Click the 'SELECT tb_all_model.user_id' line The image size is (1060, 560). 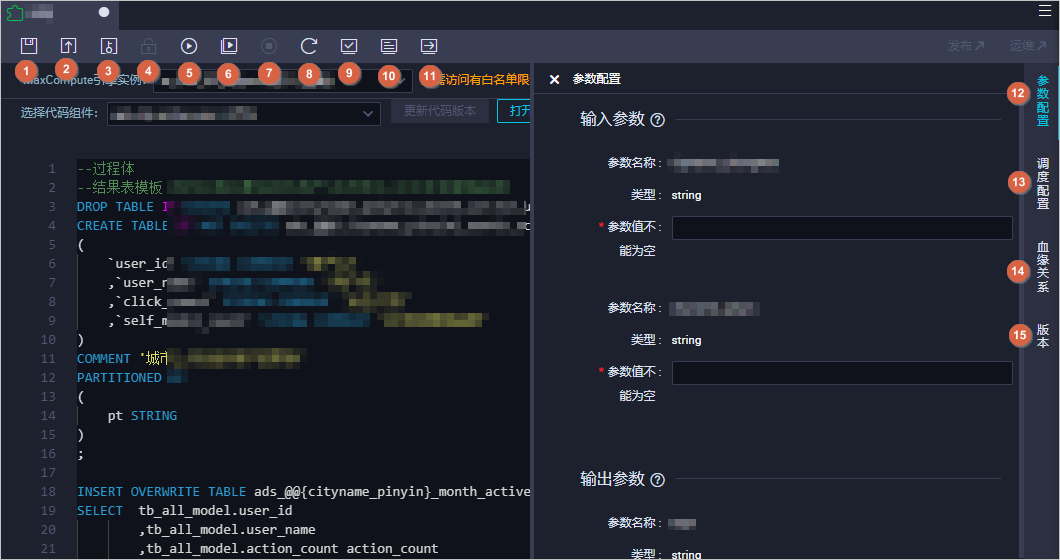tap(185, 511)
